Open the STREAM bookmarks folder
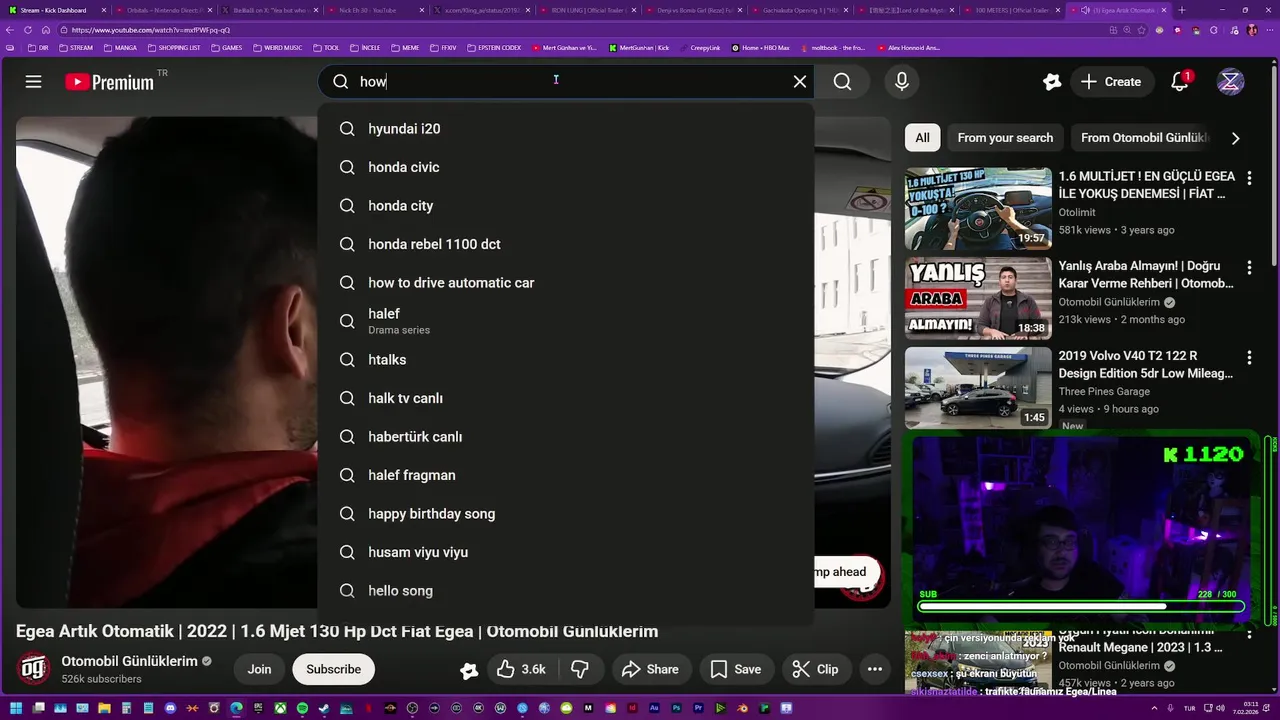The height and width of the screenshot is (720, 1280). tap(76, 47)
